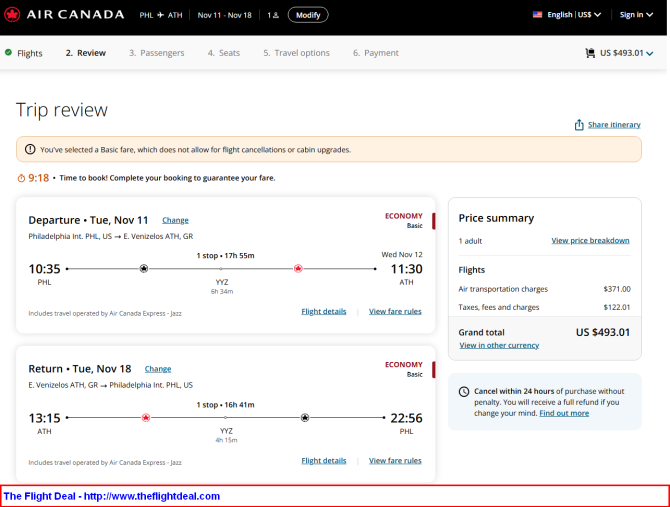Click red Air Canada icon on departure timeline
This screenshot has height=507, width=670.
click(298, 269)
